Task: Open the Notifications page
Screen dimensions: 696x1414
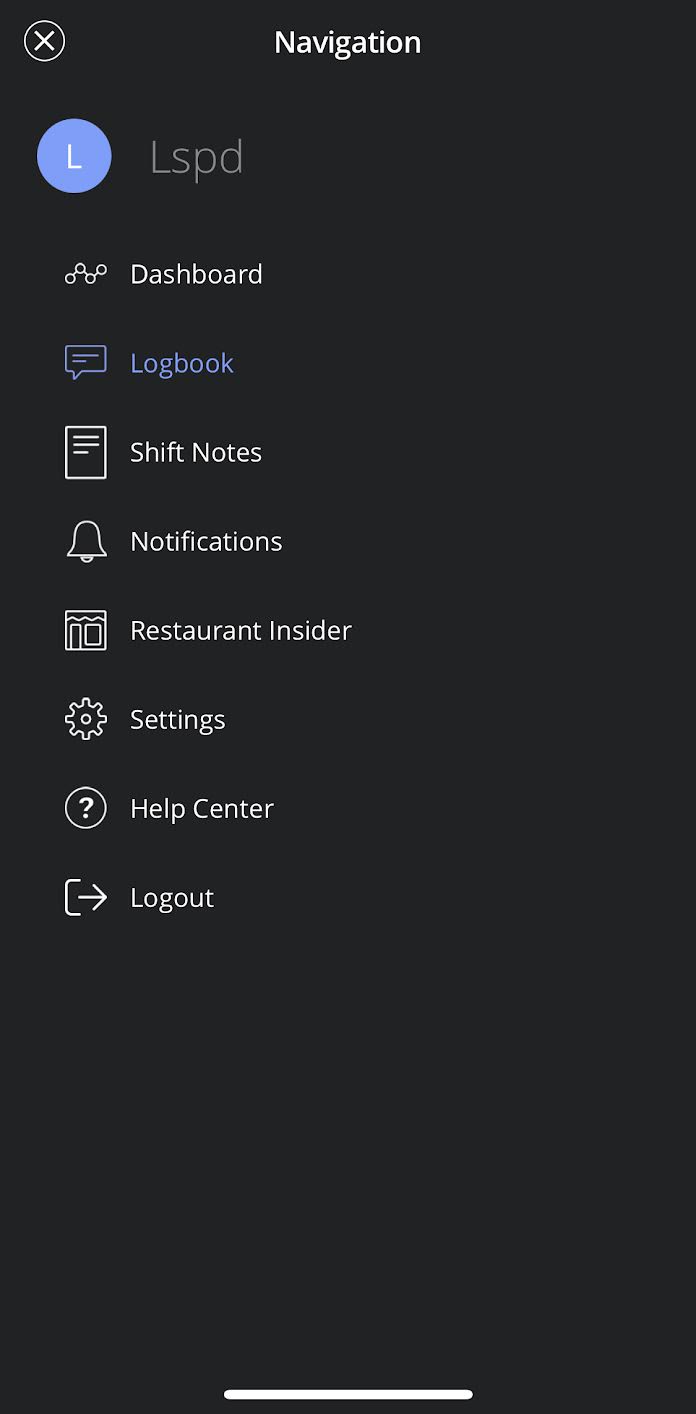Action: 206,541
